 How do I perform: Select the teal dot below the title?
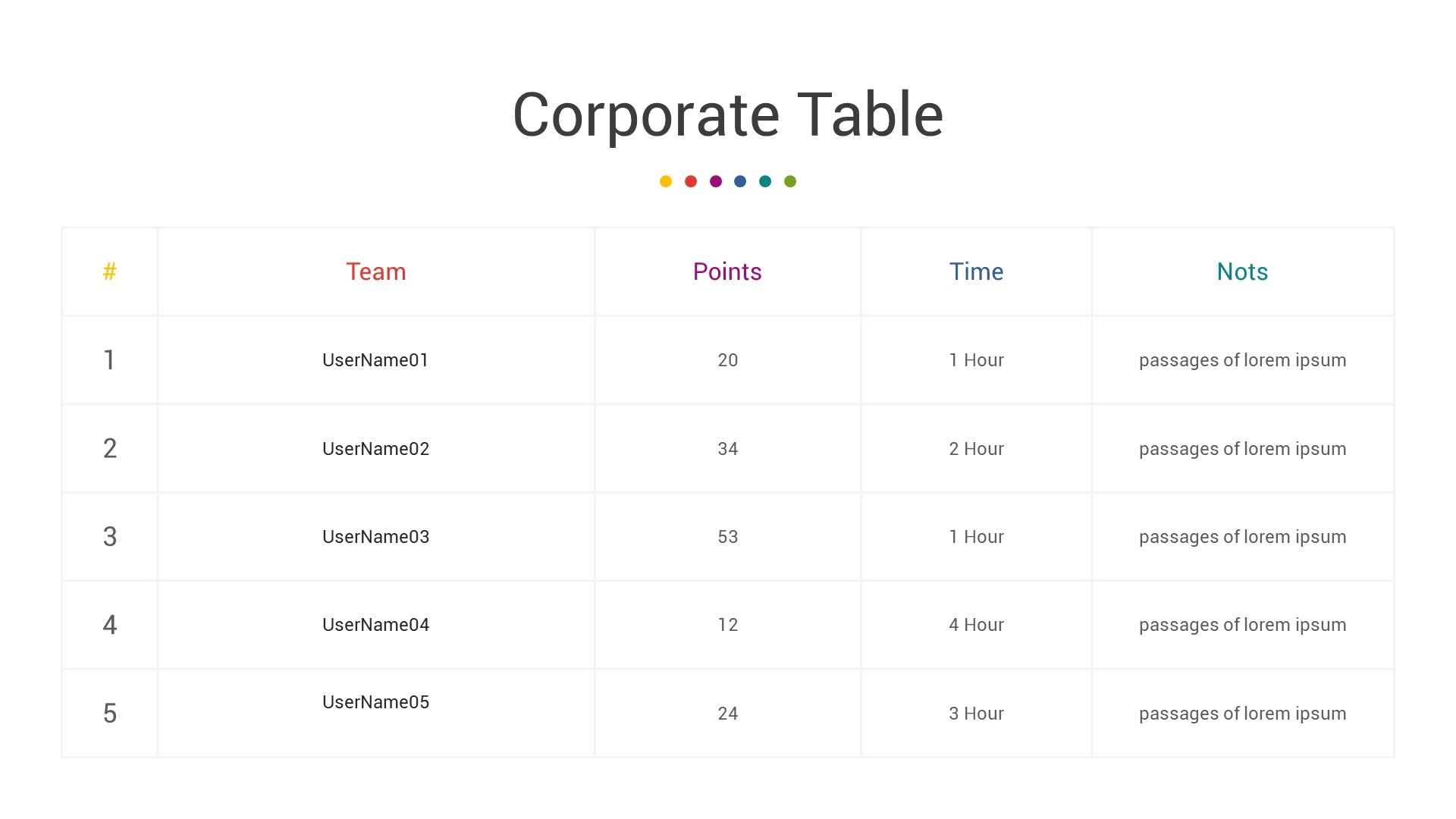click(765, 181)
